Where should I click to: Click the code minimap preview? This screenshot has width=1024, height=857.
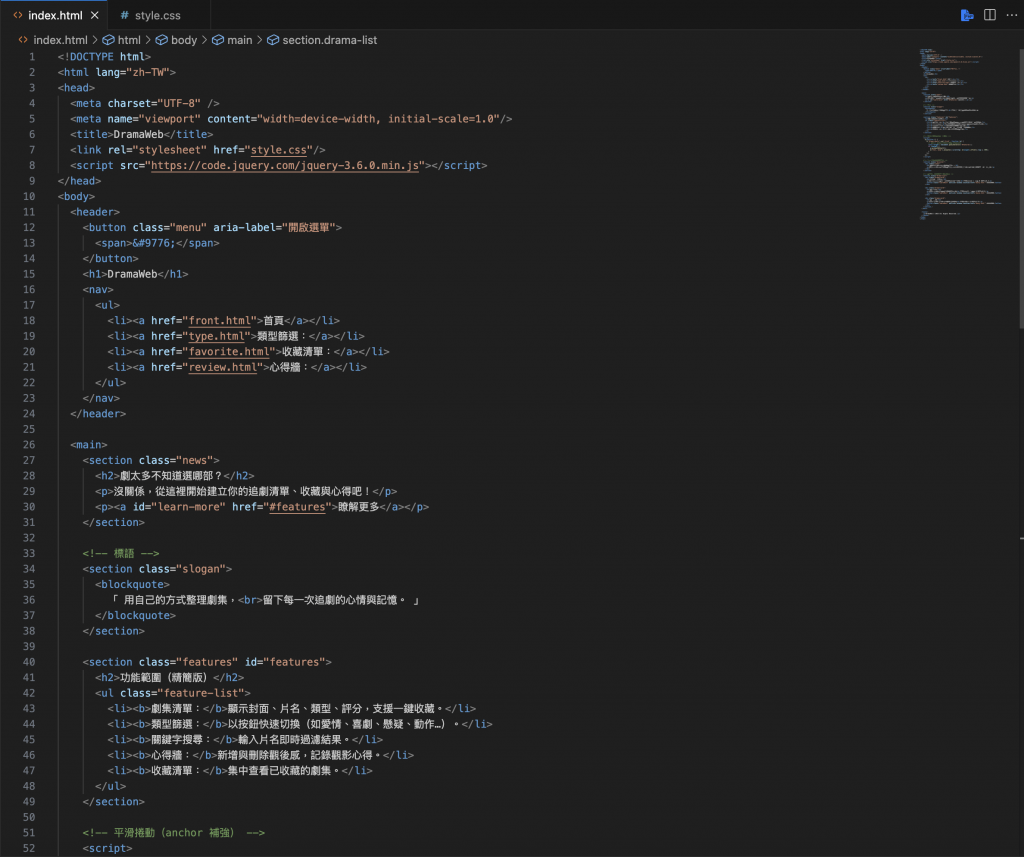(x=960, y=134)
